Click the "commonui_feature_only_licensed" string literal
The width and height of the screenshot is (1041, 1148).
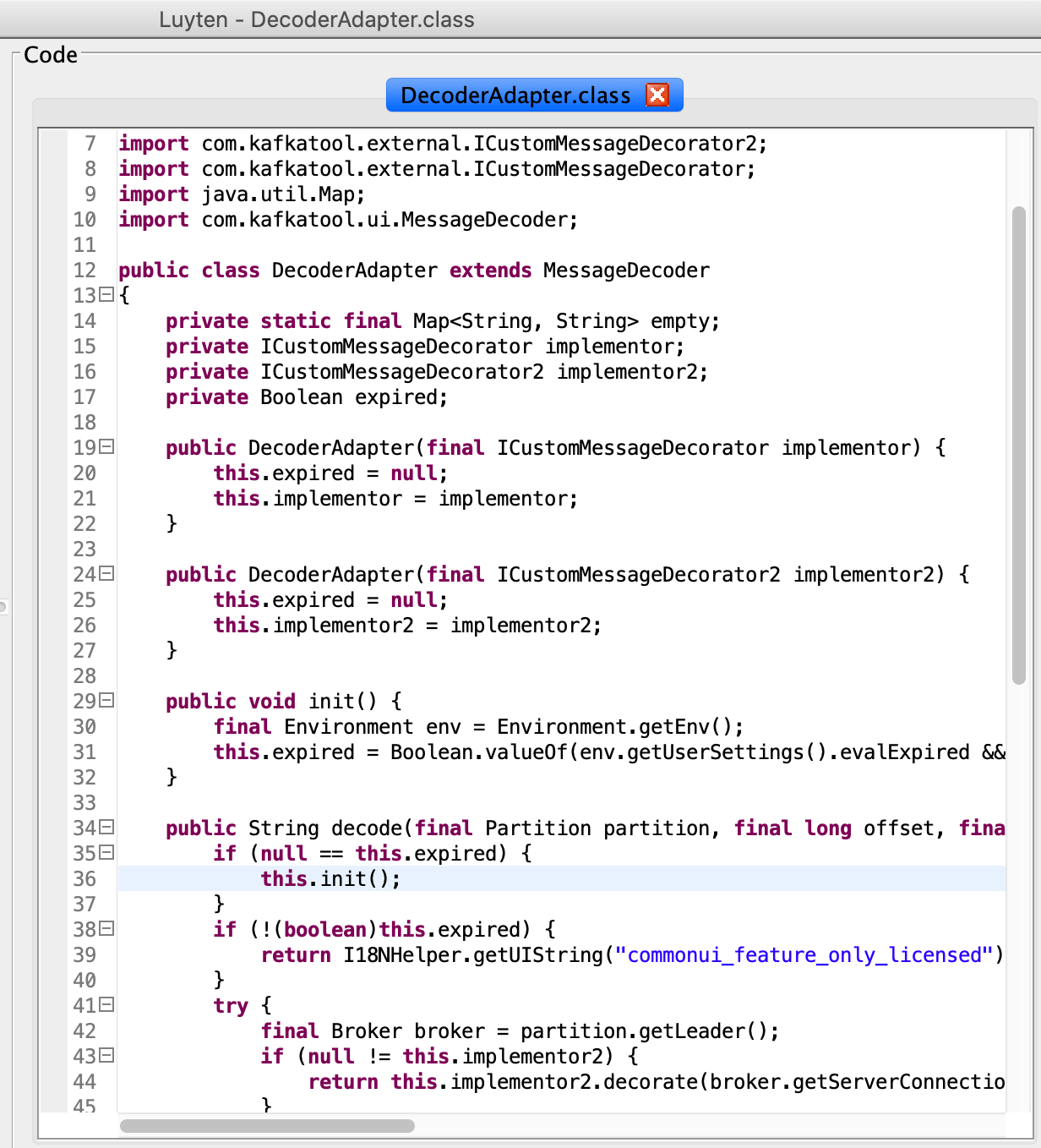[803, 955]
